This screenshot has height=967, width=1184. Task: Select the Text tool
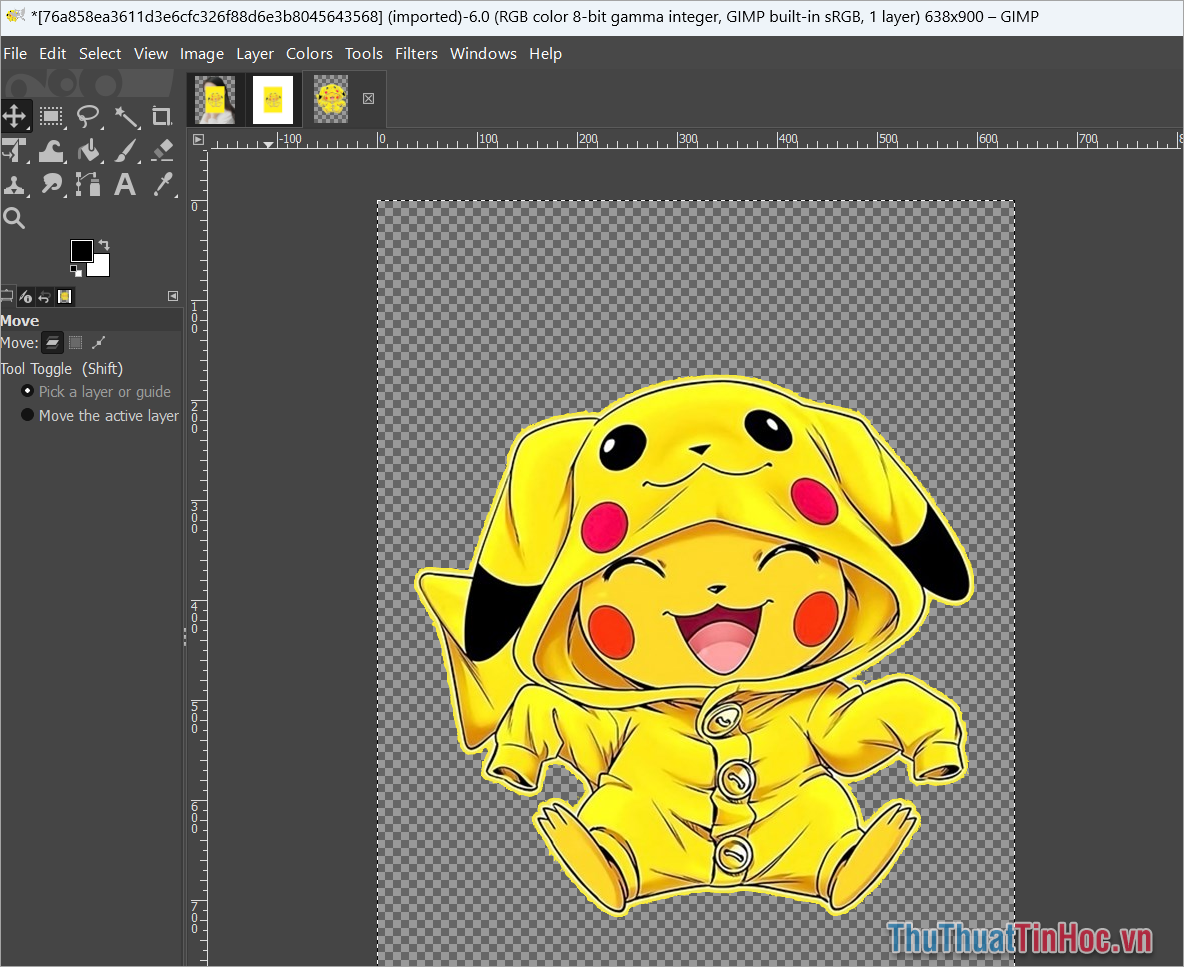coord(125,184)
